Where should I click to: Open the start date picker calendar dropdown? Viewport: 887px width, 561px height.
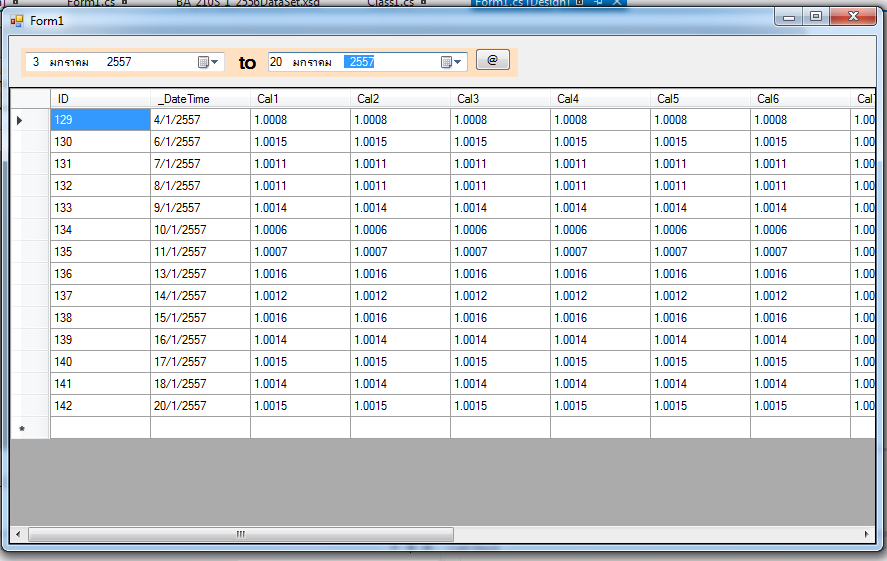(208, 62)
